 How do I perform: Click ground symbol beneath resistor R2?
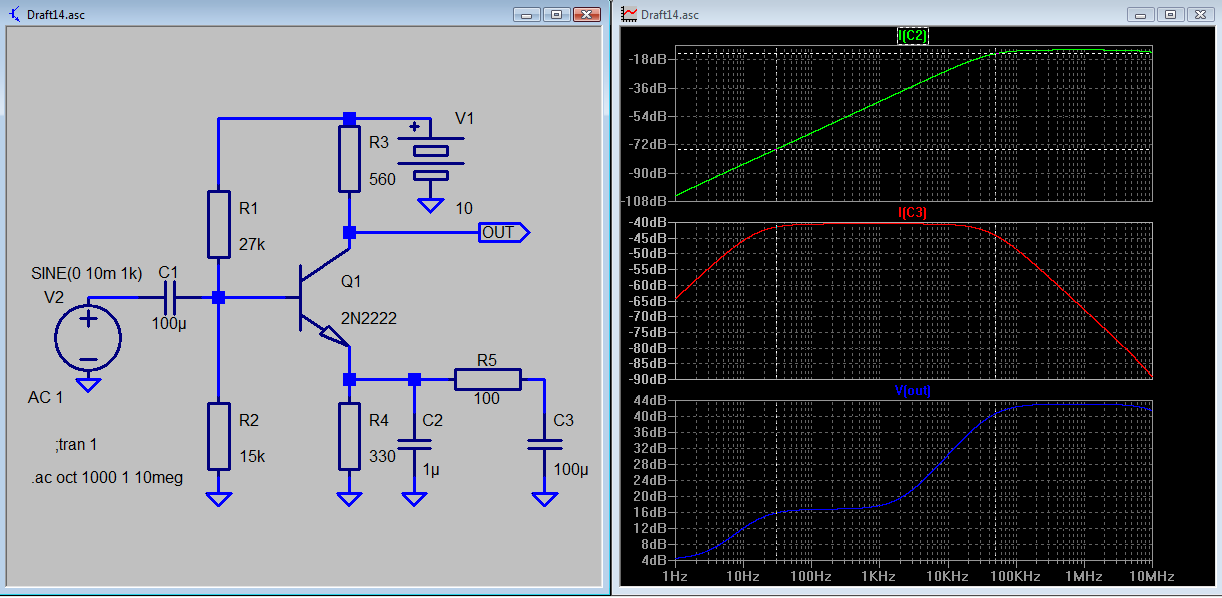pyautogui.click(x=218, y=499)
